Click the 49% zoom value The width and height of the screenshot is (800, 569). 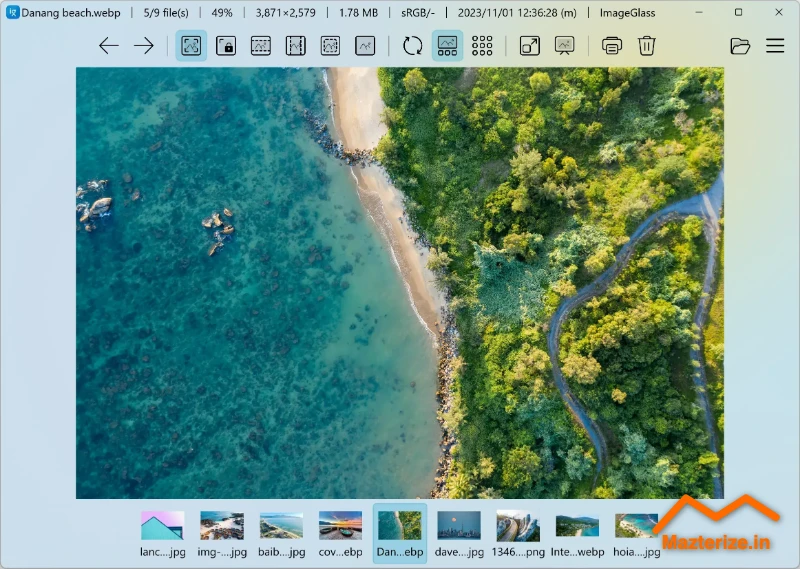point(222,13)
